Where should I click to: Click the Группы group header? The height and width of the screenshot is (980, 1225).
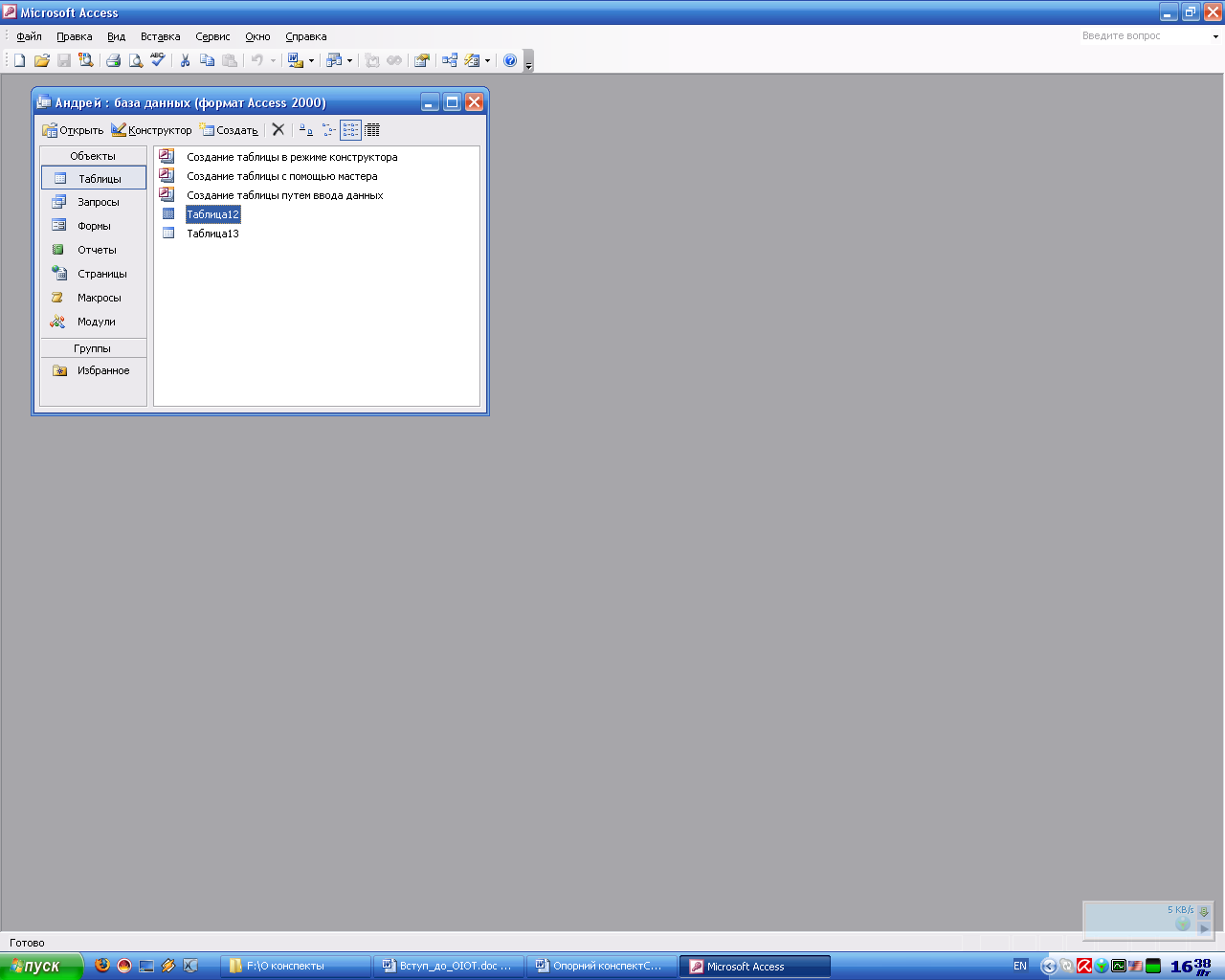(93, 348)
